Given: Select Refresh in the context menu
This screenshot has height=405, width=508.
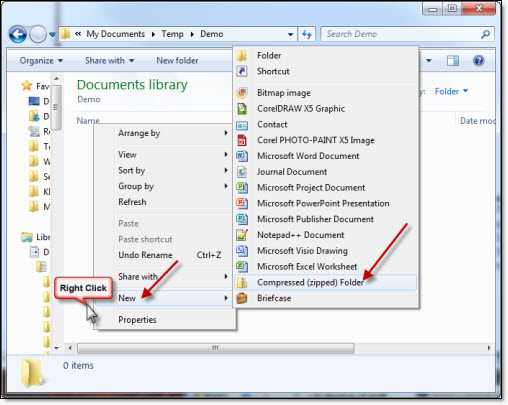Looking at the screenshot, I should (132, 202).
